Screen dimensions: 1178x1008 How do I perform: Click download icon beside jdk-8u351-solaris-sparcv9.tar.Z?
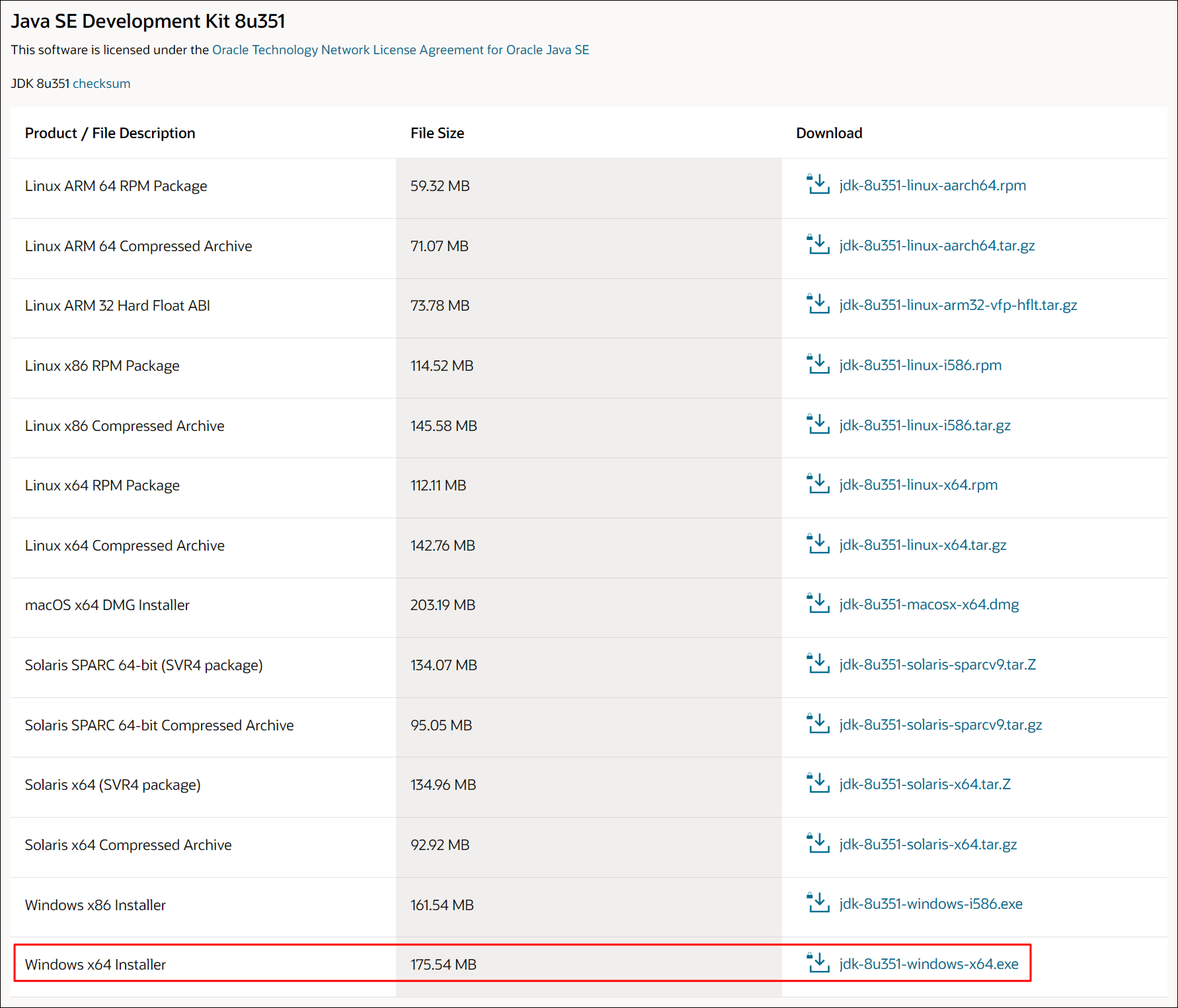pos(818,664)
